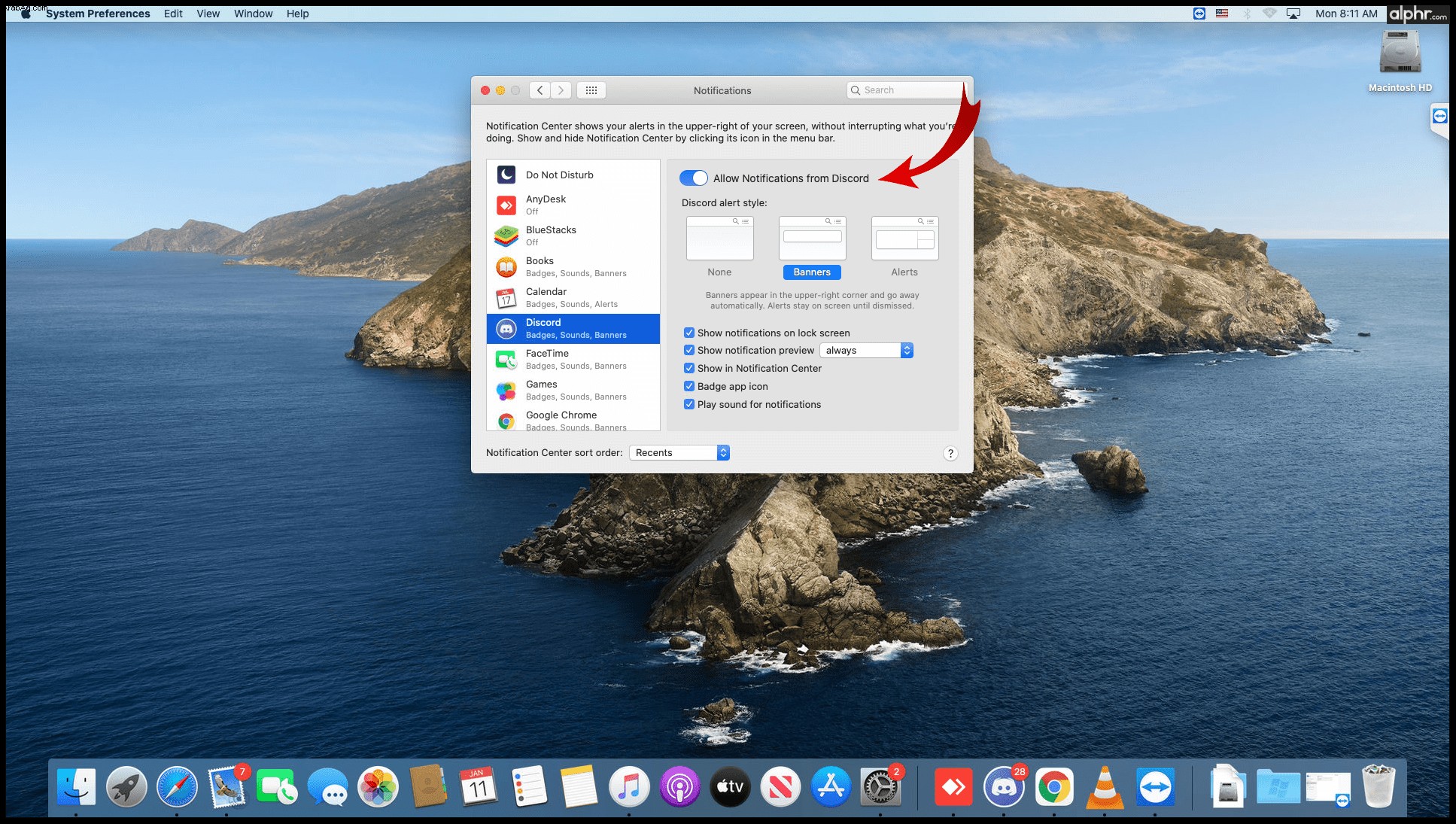Go back with the toolbar back arrow

540,90
